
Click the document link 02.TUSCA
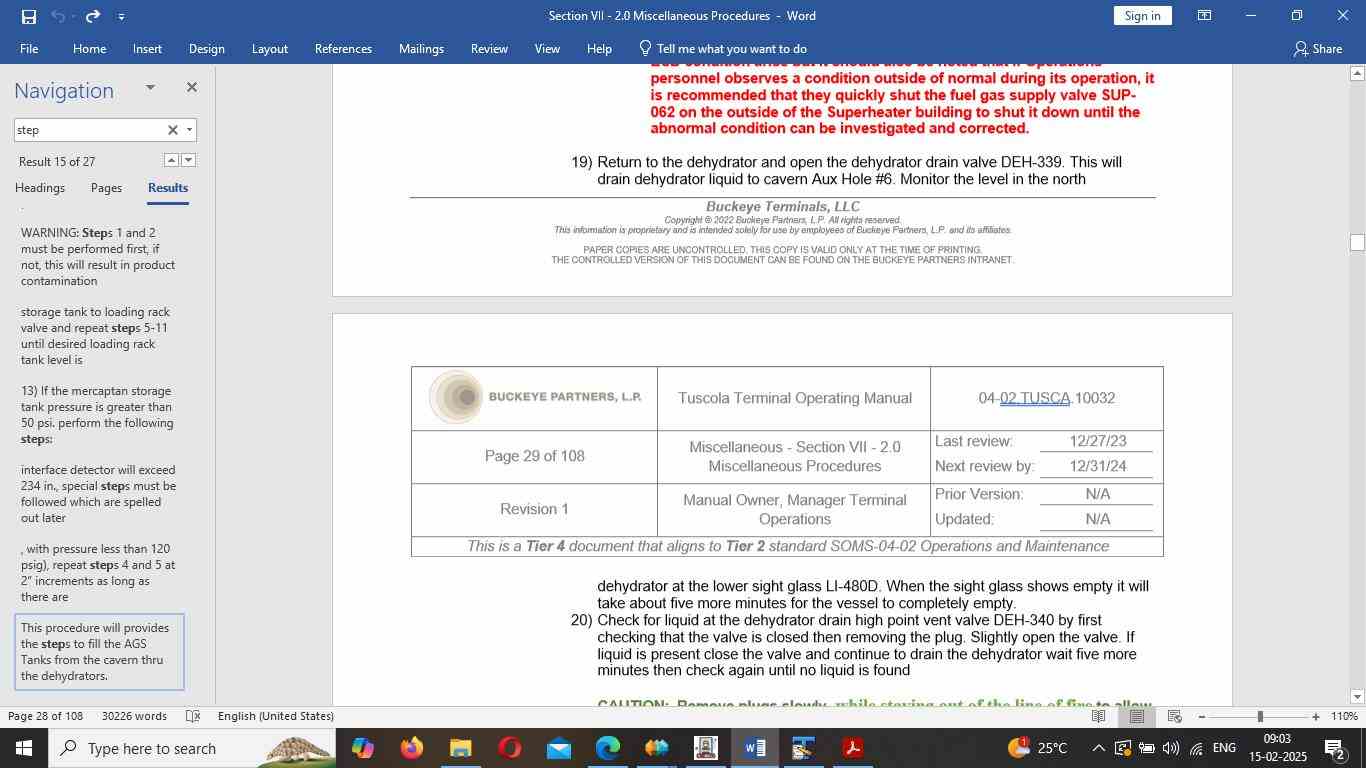tap(1035, 398)
